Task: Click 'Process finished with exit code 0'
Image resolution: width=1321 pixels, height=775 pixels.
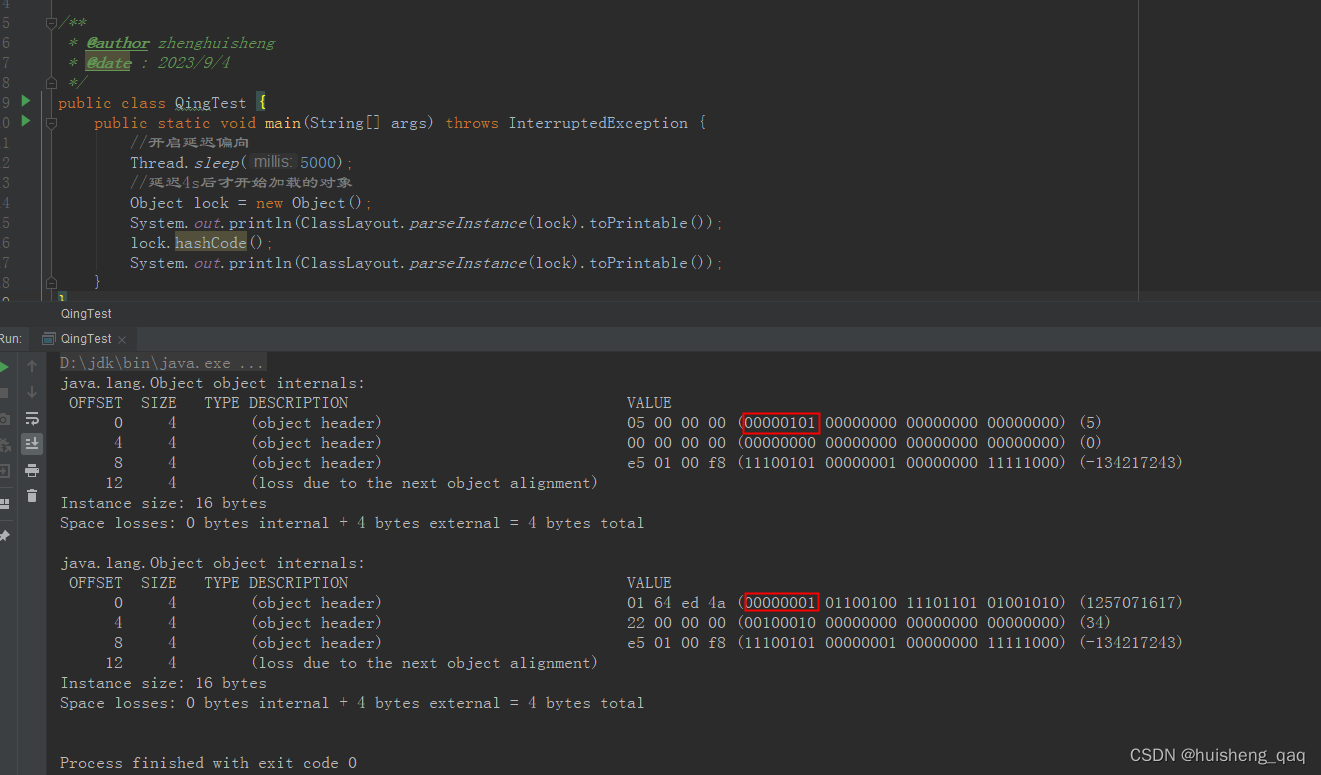Action: (x=208, y=763)
